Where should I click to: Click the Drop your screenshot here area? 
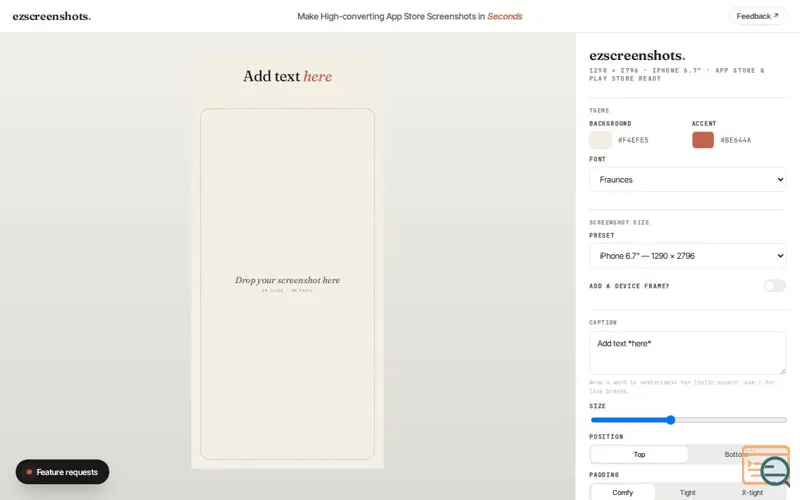click(287, 284)
